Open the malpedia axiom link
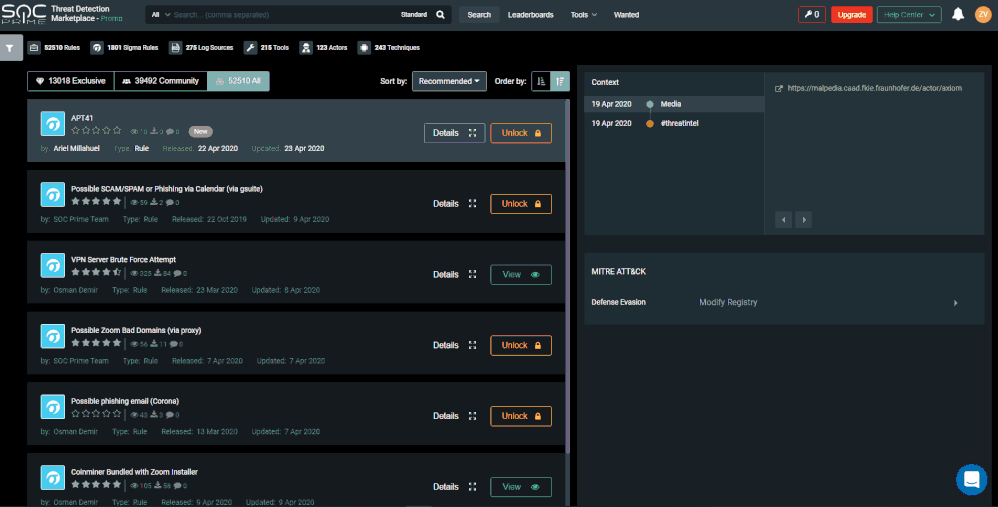998x507 pixels. click(x=874, y=88)
